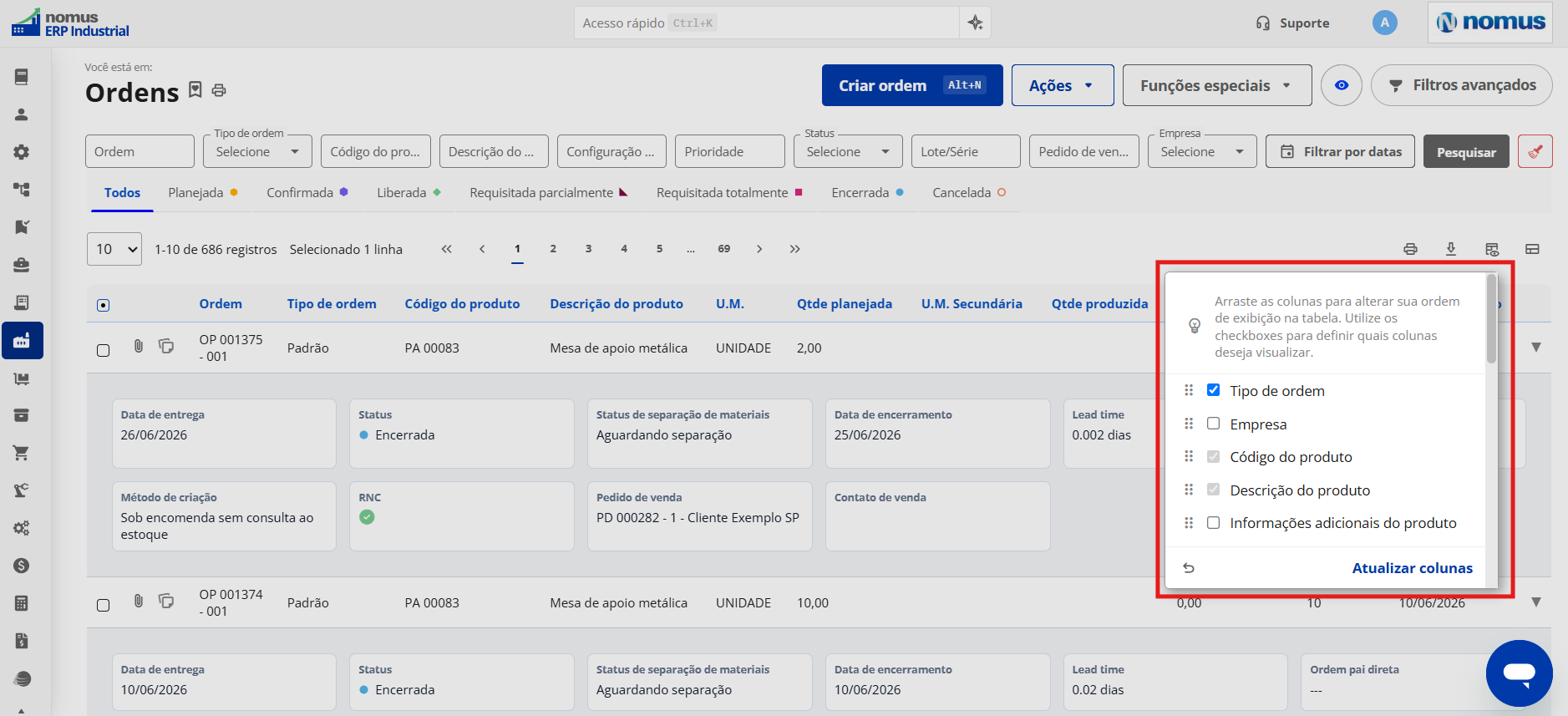
Task: Open the book icon in the sidebar
Action: [22, 77]
